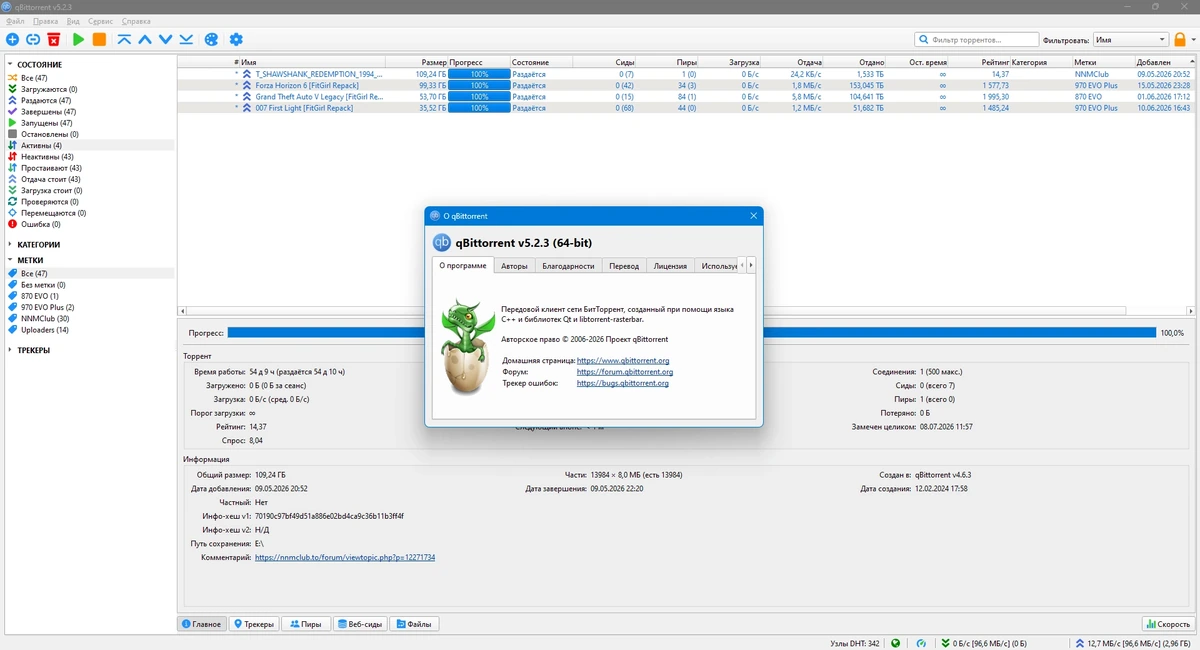The height and width of the screenshot is (650, 1200).
Task: Open the Правка menu
Action: coord(45,21)
